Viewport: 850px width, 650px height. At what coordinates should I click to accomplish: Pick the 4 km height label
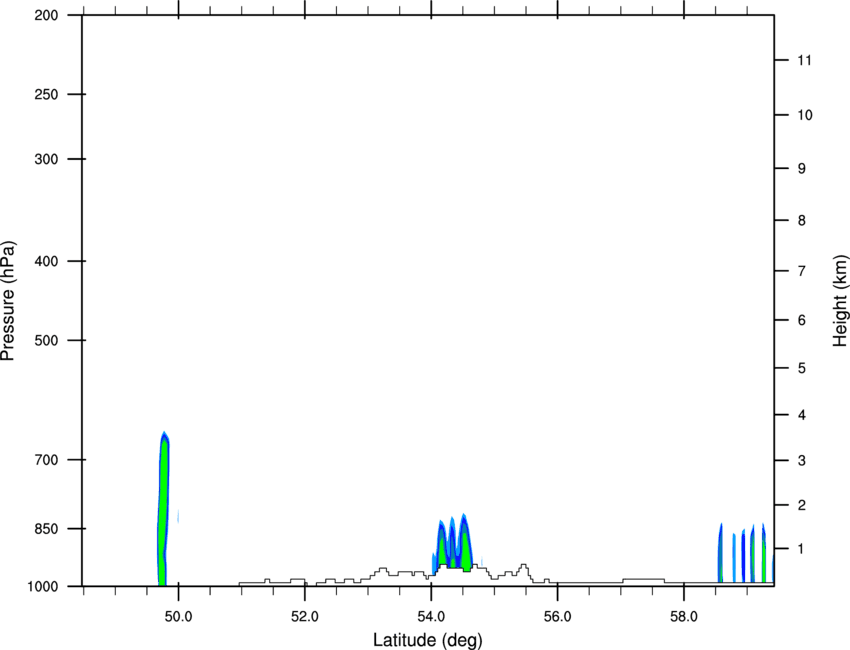point(802,415)
